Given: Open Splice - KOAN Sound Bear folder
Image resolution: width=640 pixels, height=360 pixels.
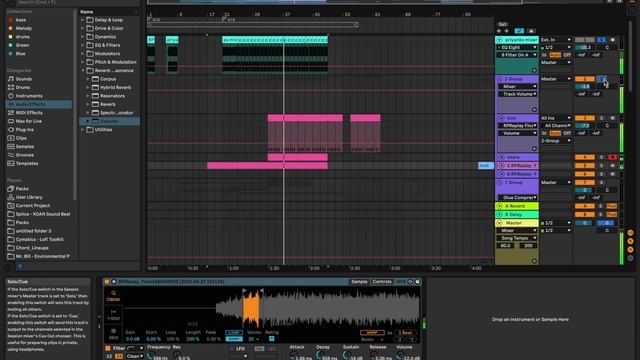Looking at the screenshot, I should coord(42,214).
